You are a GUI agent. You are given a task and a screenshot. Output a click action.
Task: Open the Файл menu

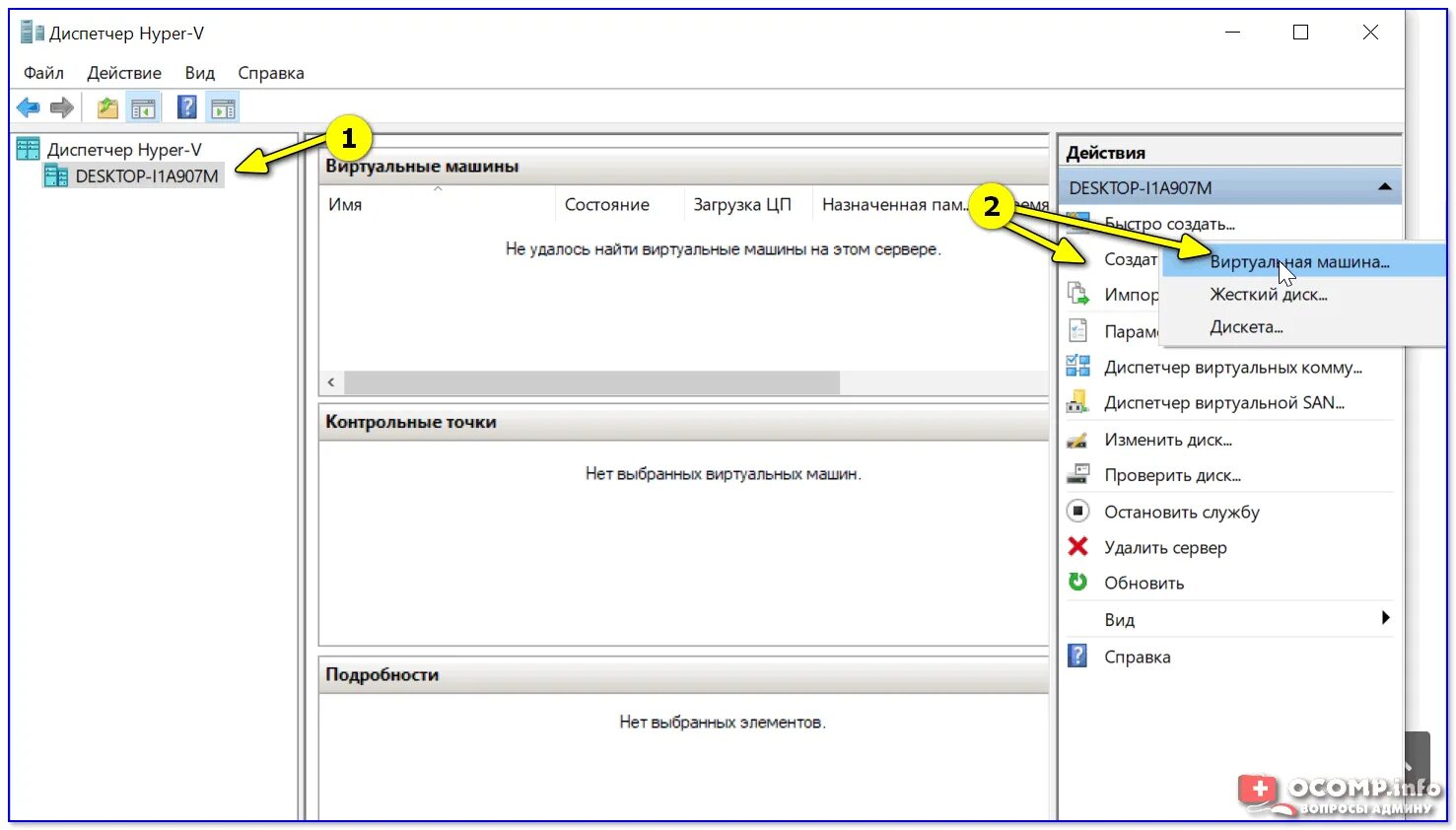pyautogui.click(x=43, y=73)
